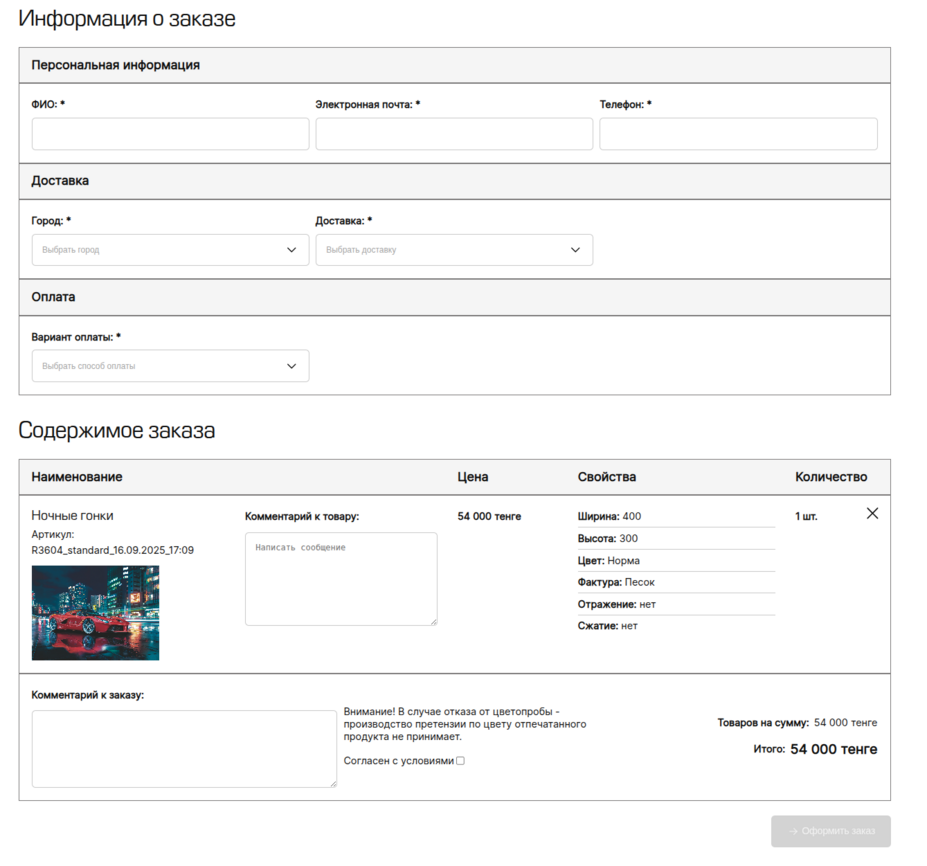
Task: Select the Телефон input field
Action: pos(738,134)
